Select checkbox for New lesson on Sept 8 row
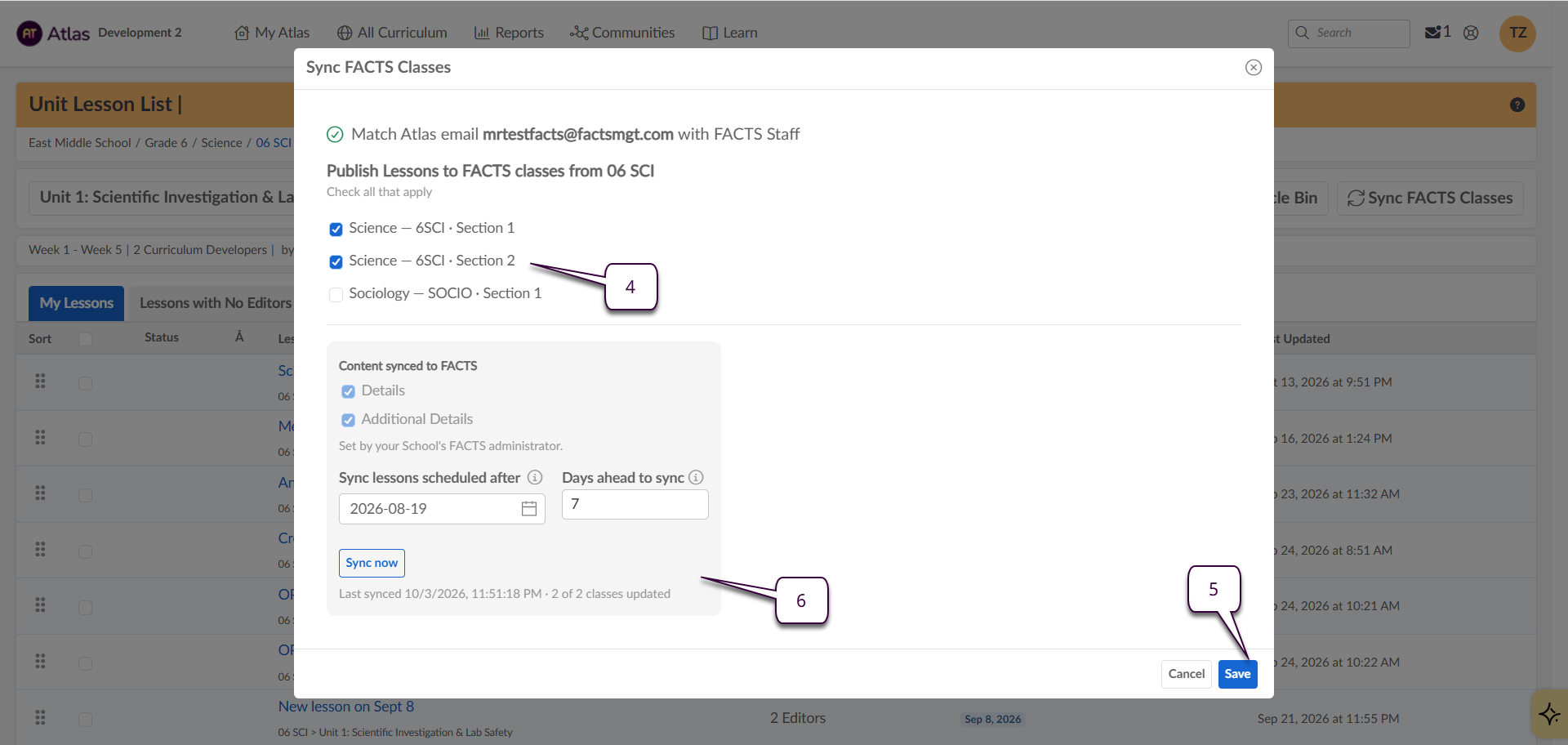Image resolution: width=1568 pixels, height=745 pixels. click(85, 720)
